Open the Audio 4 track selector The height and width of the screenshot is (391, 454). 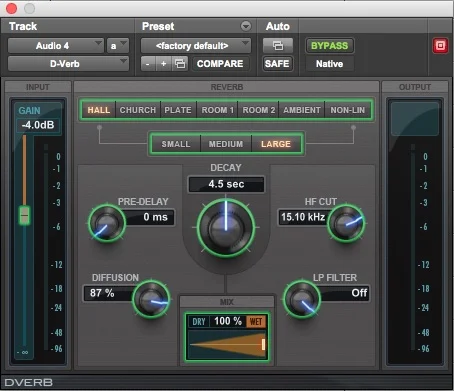(56, 46)
